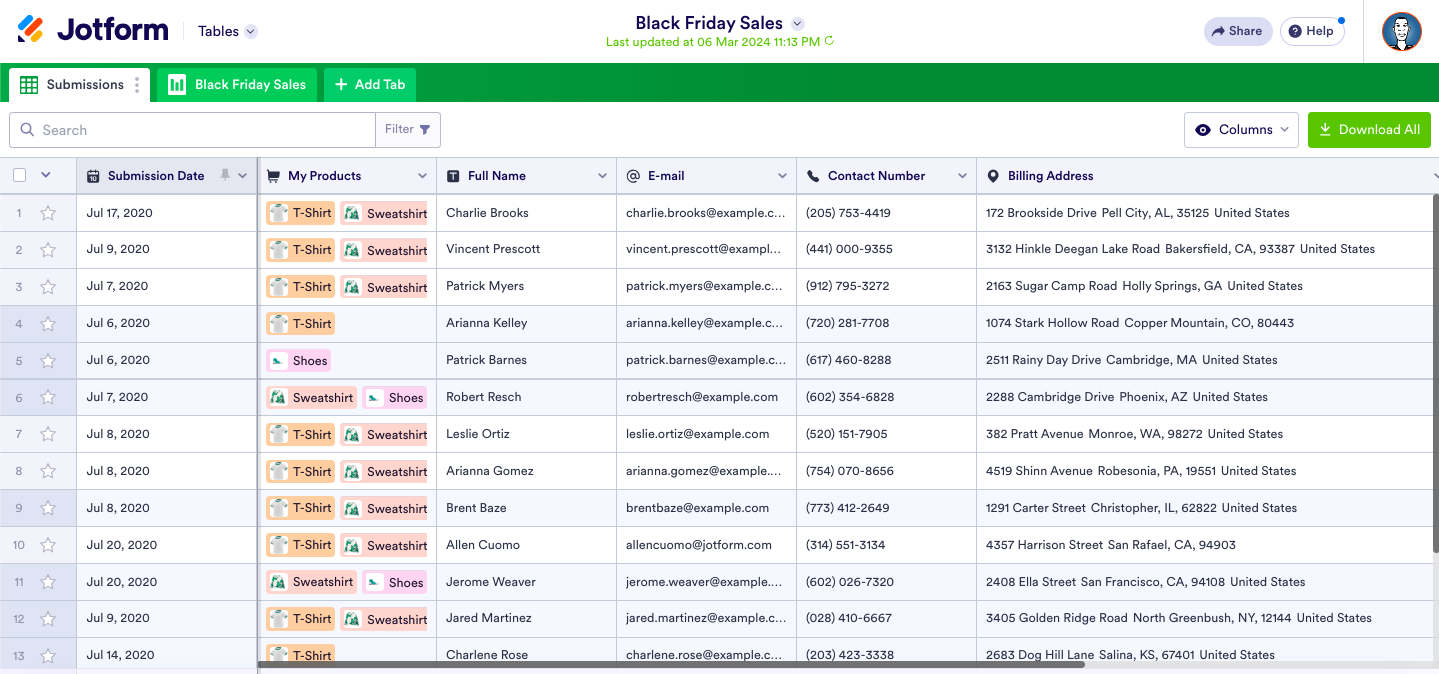
Task: Click the Share button
Action: coord(1237,31)
